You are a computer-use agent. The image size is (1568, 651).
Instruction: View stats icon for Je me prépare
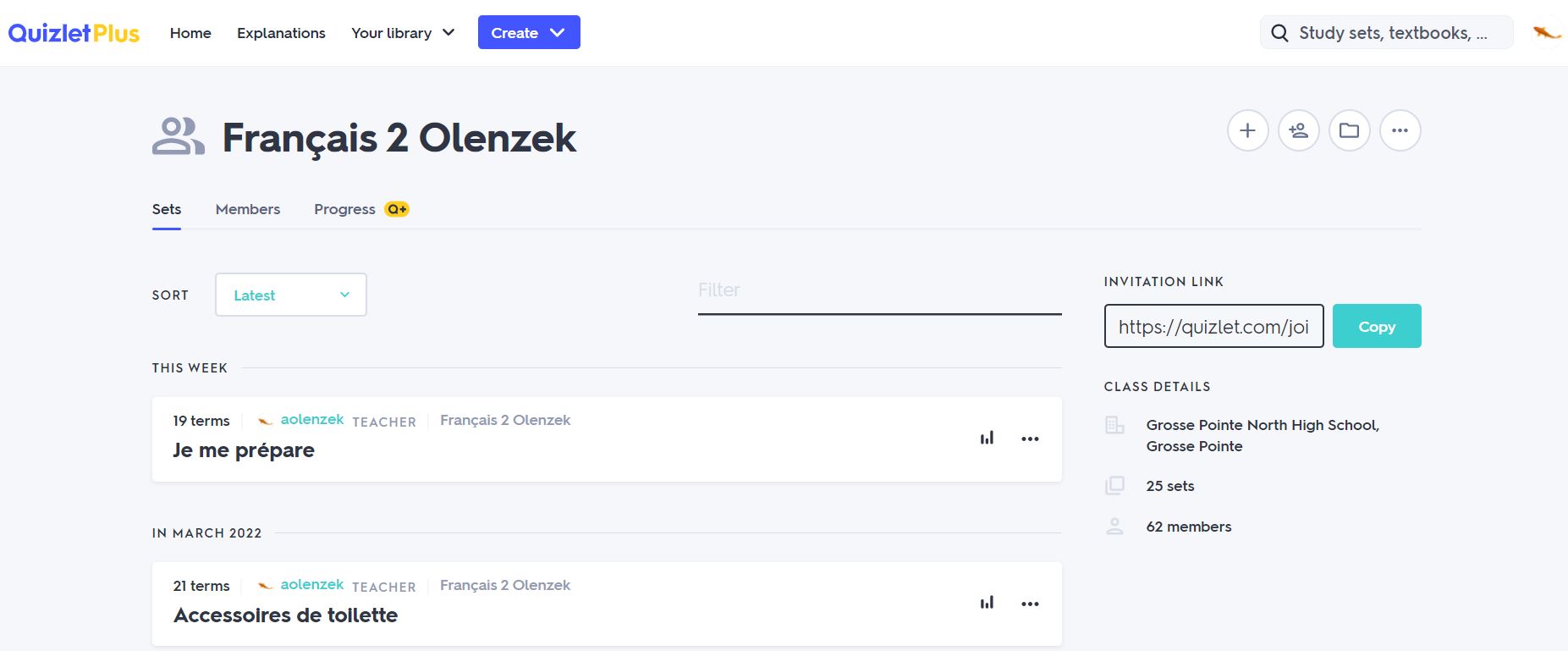click(x=987, y=439)
